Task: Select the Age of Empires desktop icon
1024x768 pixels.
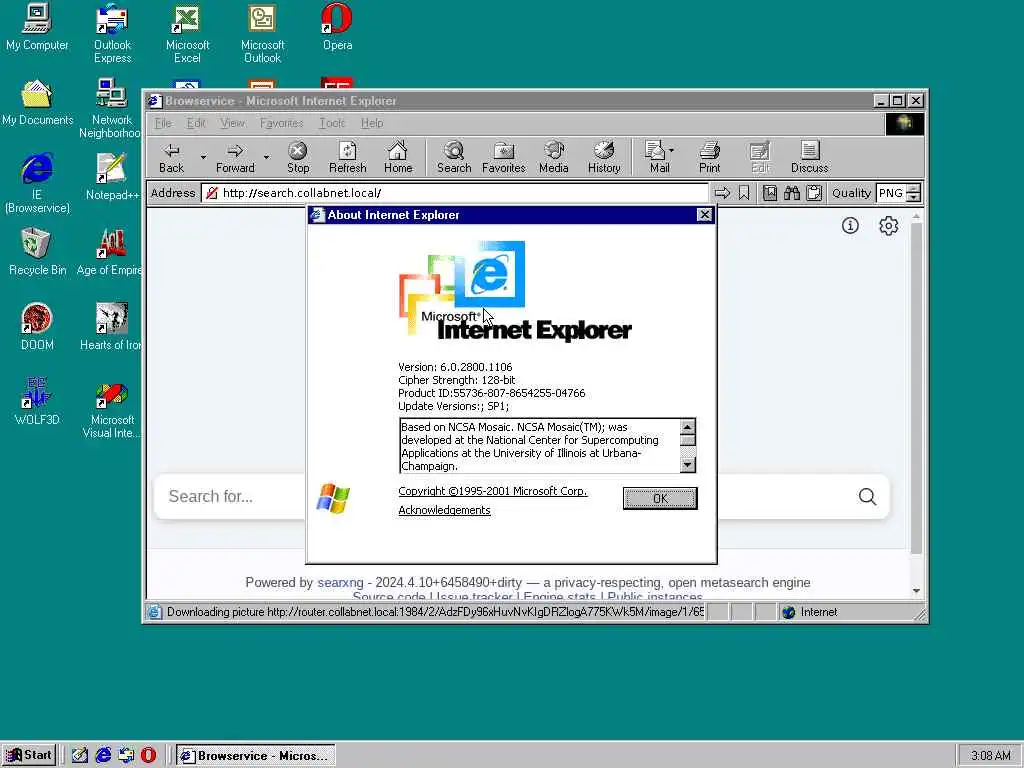Action: point(110,251)
